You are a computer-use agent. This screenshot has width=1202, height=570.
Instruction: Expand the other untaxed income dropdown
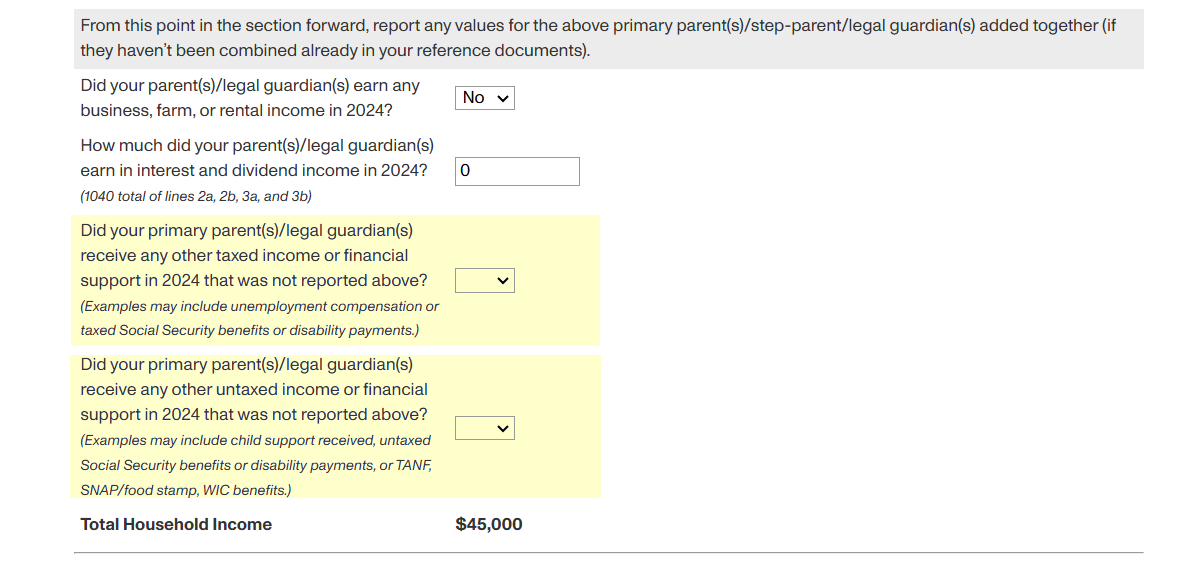click(485, 428)
